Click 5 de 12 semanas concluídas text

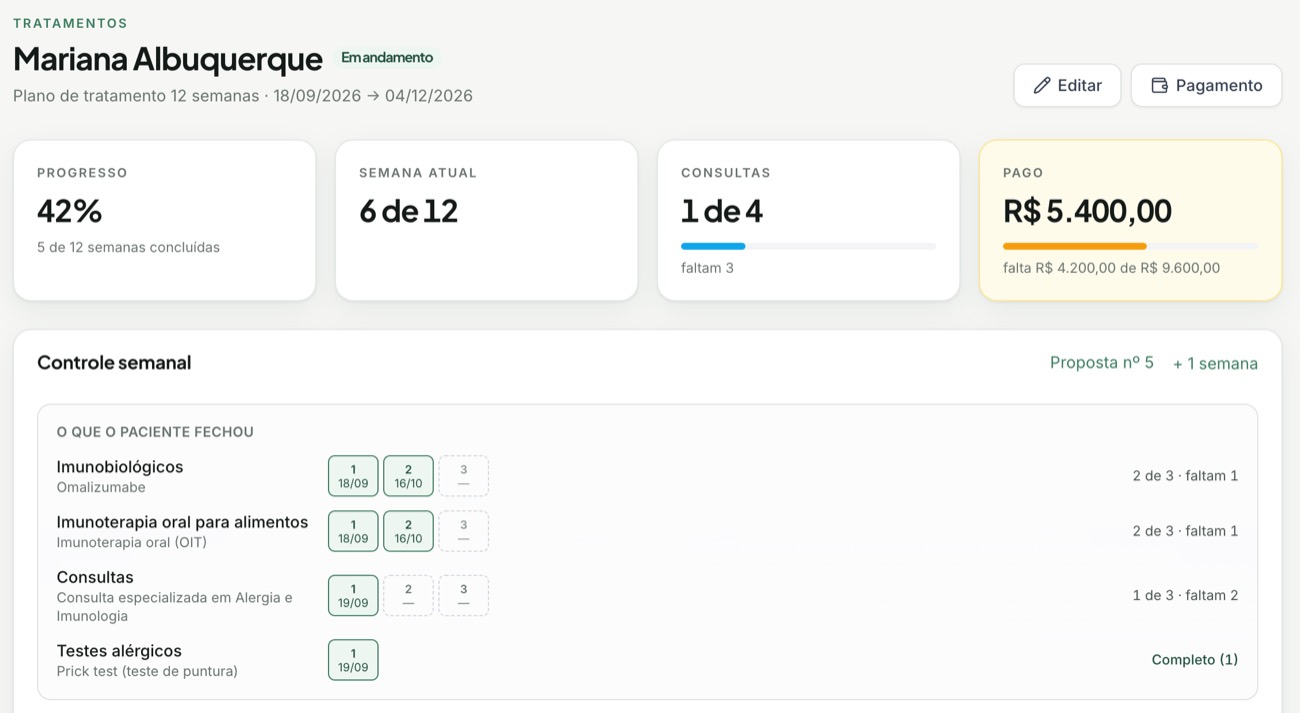point(128,247)
